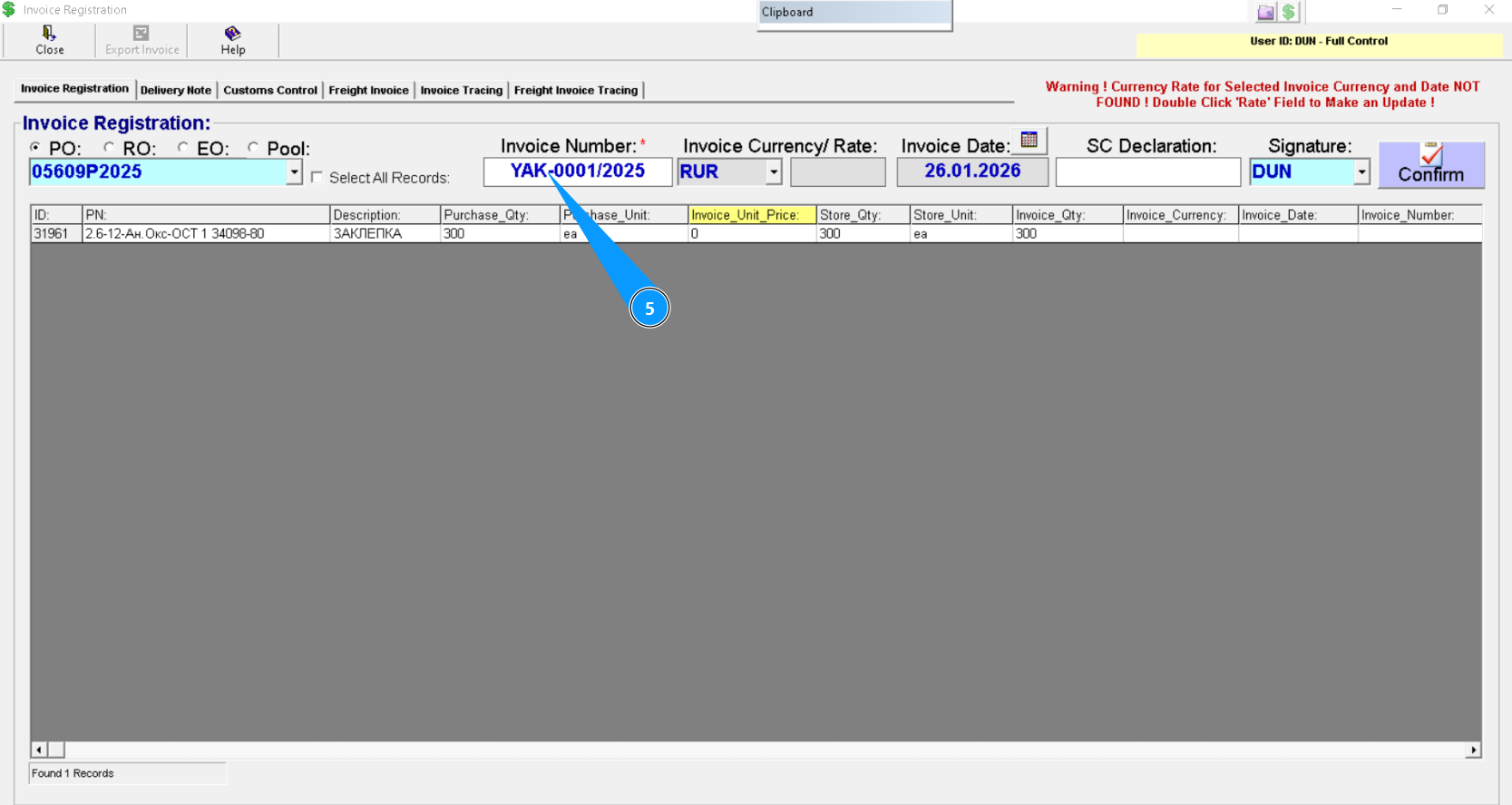Click the Invoice_Number column header in the grid
This screenshot has height=805, width=1512.
(1420, 215)
